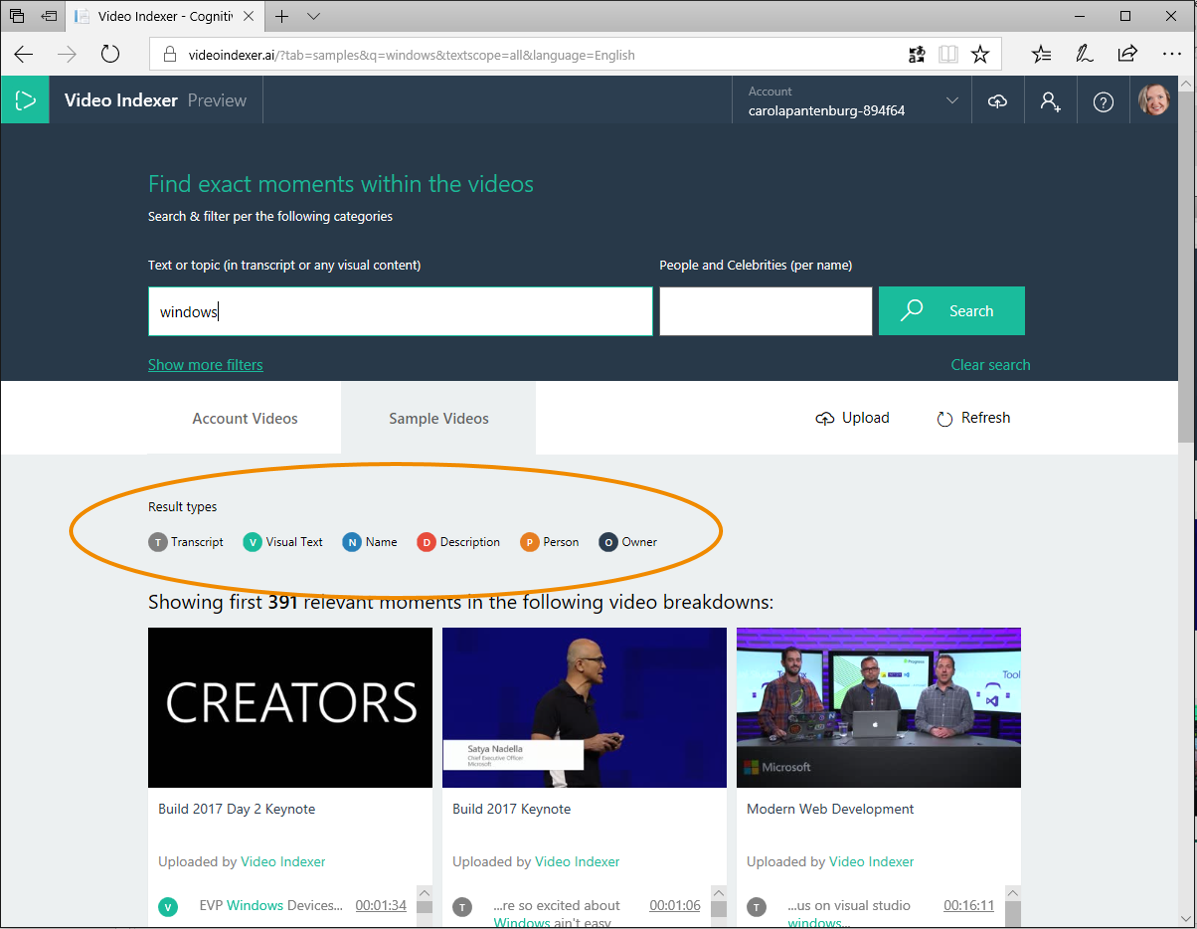
Task: Open the browser tab list chevron
Action: (x=313, y=16)
